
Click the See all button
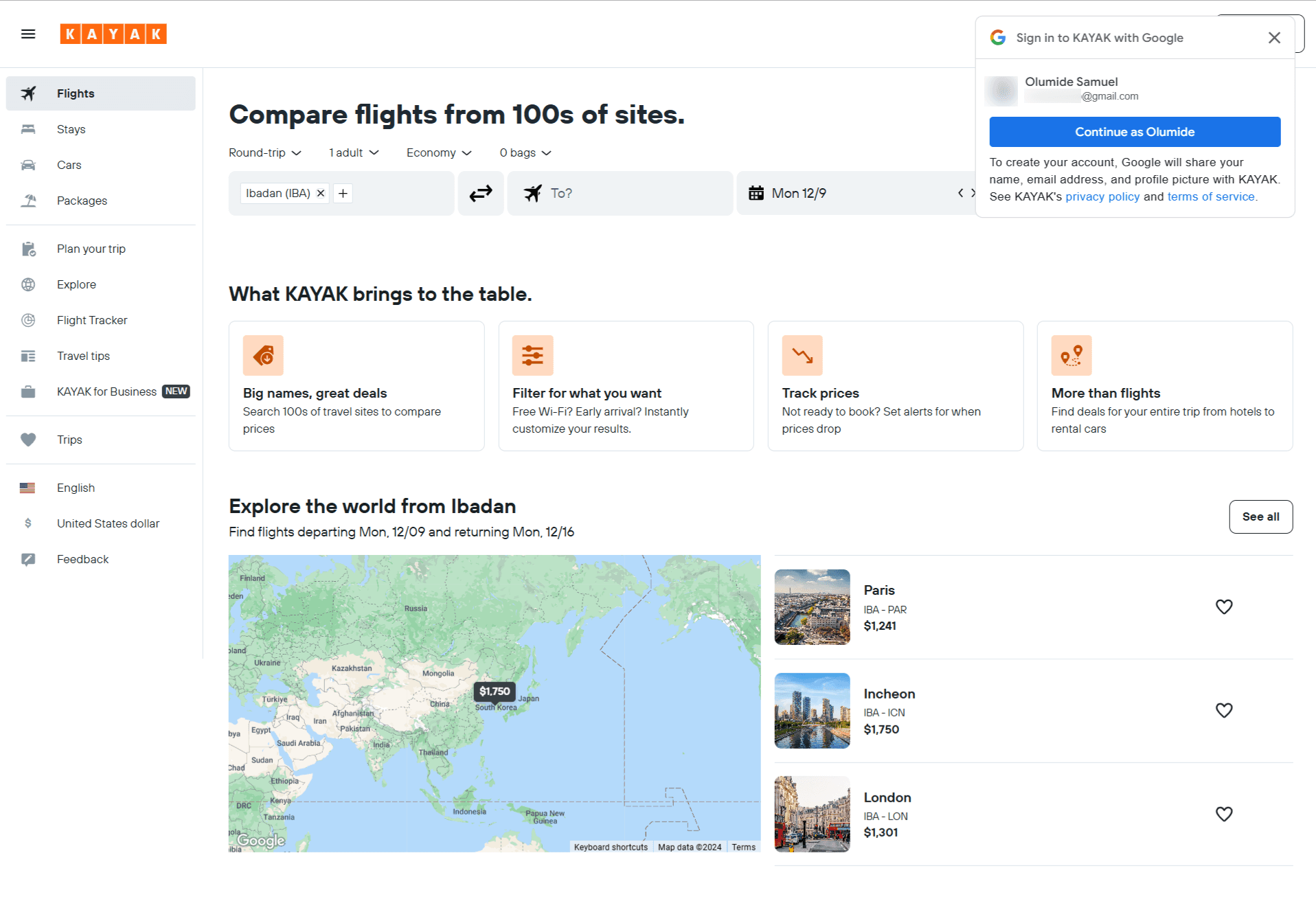coord(1260,517)
